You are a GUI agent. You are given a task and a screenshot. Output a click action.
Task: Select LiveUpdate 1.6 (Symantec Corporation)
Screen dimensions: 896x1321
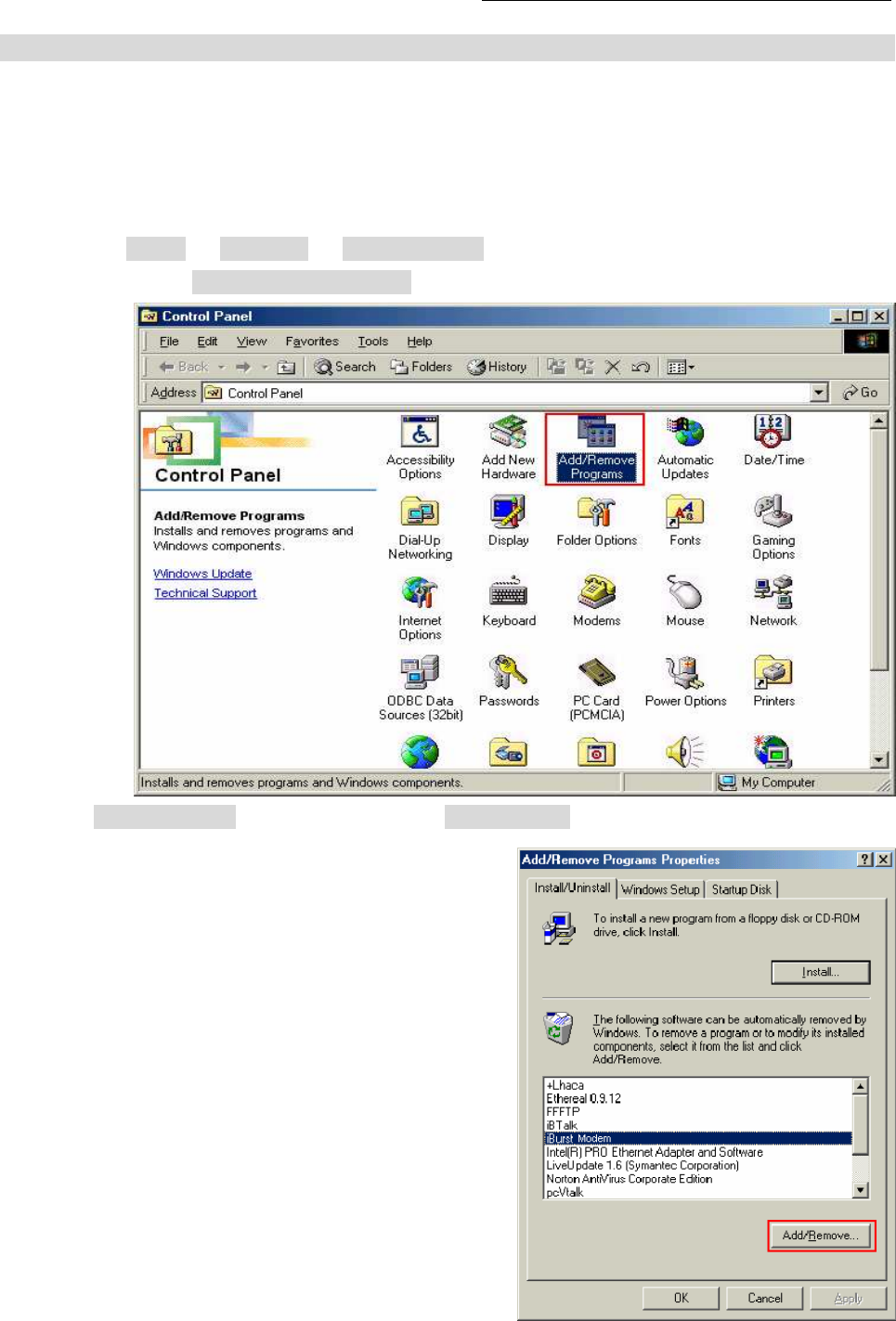click(698, 1165)
